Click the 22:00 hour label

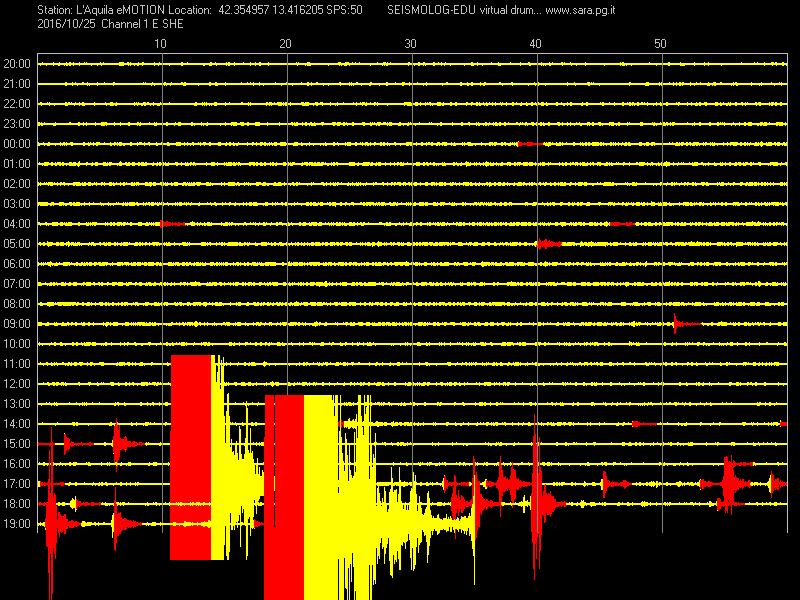17,104
